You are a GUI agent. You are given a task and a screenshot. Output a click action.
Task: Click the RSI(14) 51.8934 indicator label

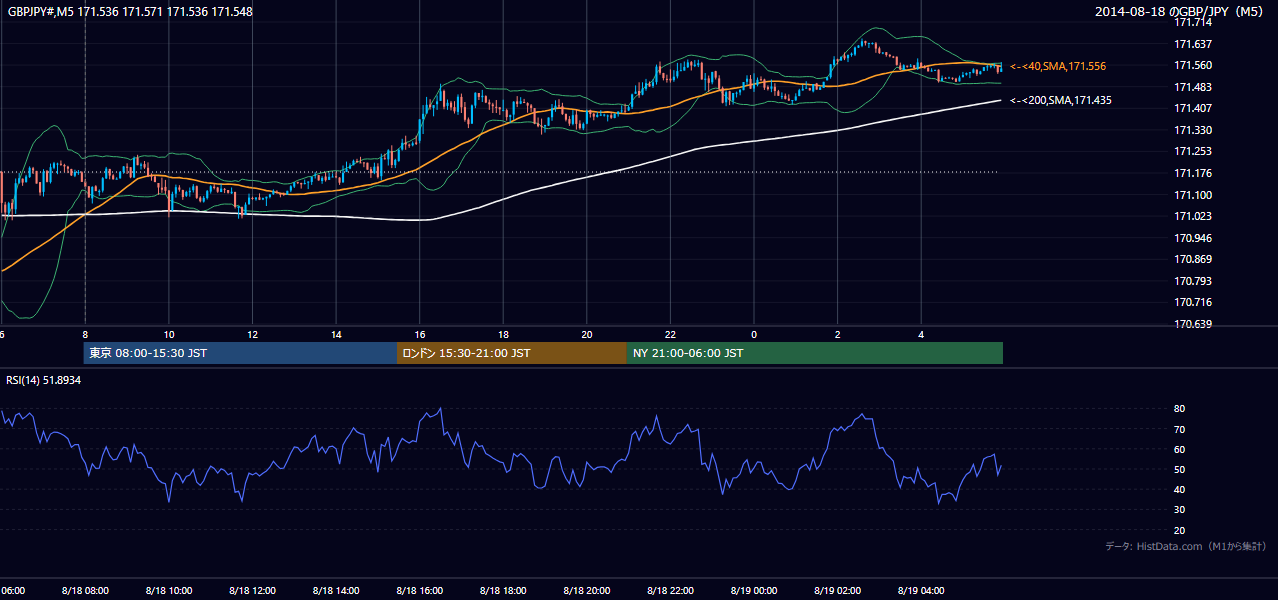point(44,380)
